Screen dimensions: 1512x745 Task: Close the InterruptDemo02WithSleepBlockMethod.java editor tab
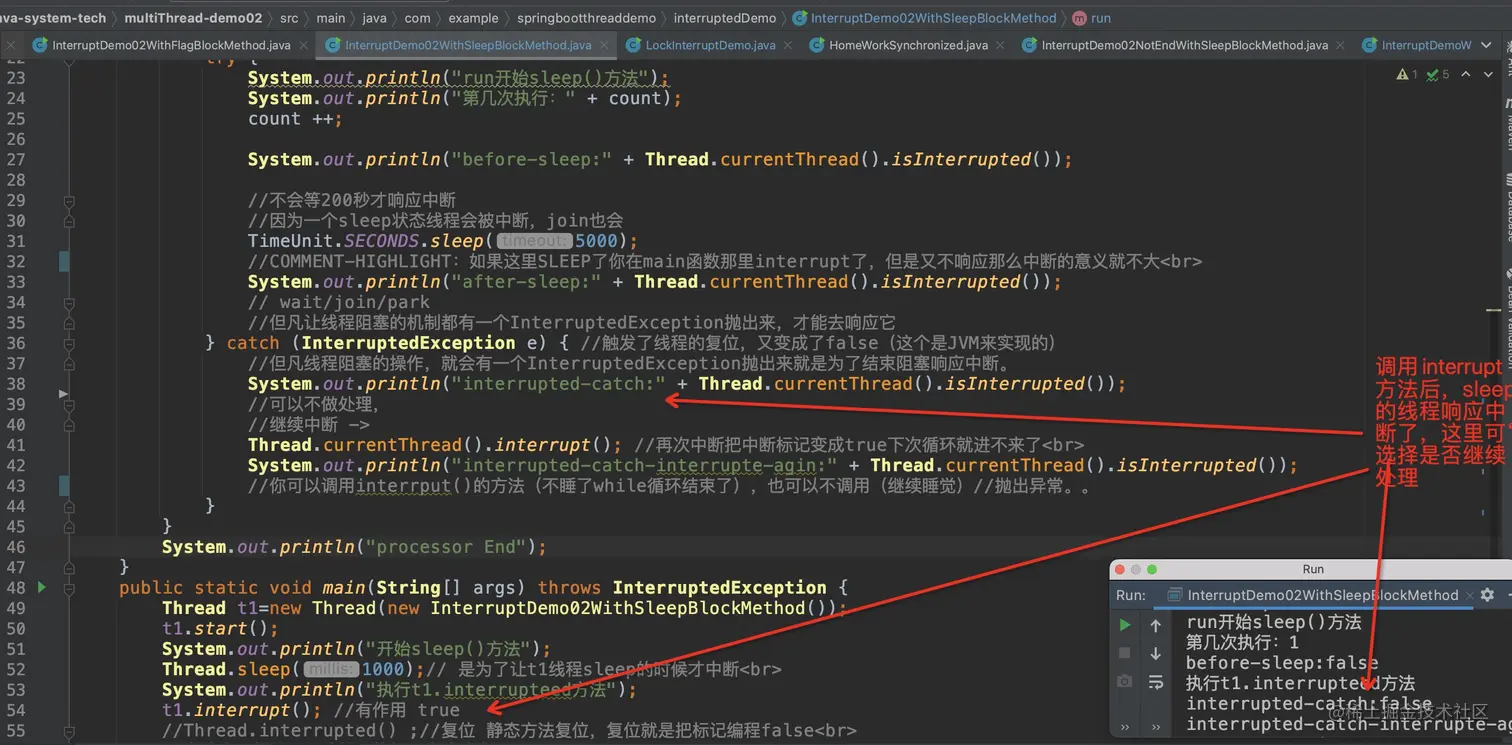pos(604,45)
